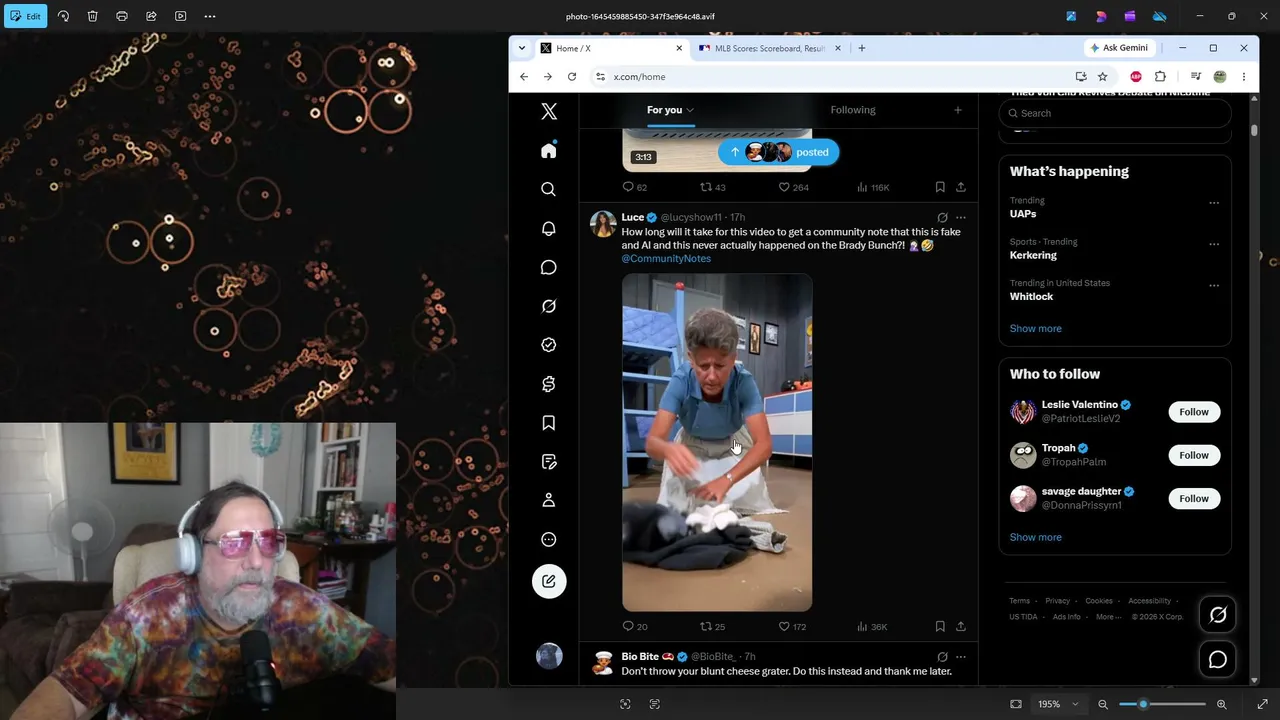Select the Home / X browser tab
Viewport: 1280px width, 720px height.
click(x=610, y=48)
